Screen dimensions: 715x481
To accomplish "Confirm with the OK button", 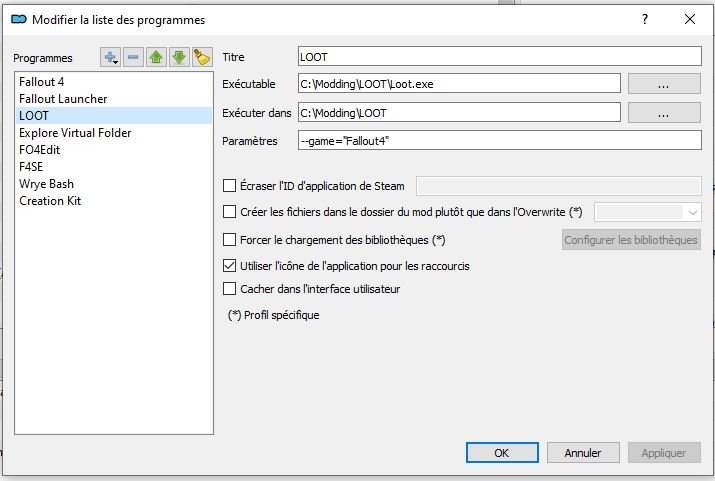I will [x=502, y=453].
